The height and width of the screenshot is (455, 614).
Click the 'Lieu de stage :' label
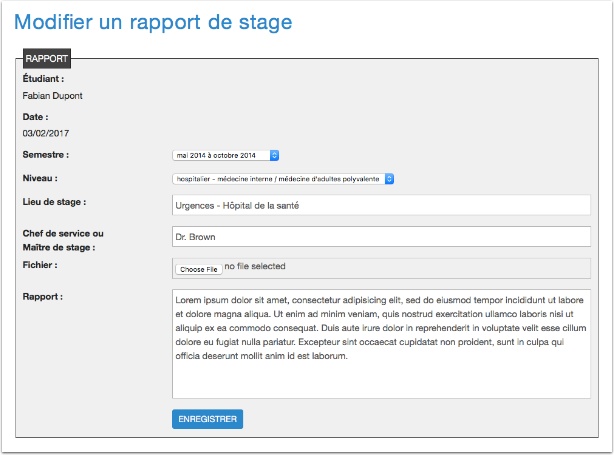[x=54, y=202]
